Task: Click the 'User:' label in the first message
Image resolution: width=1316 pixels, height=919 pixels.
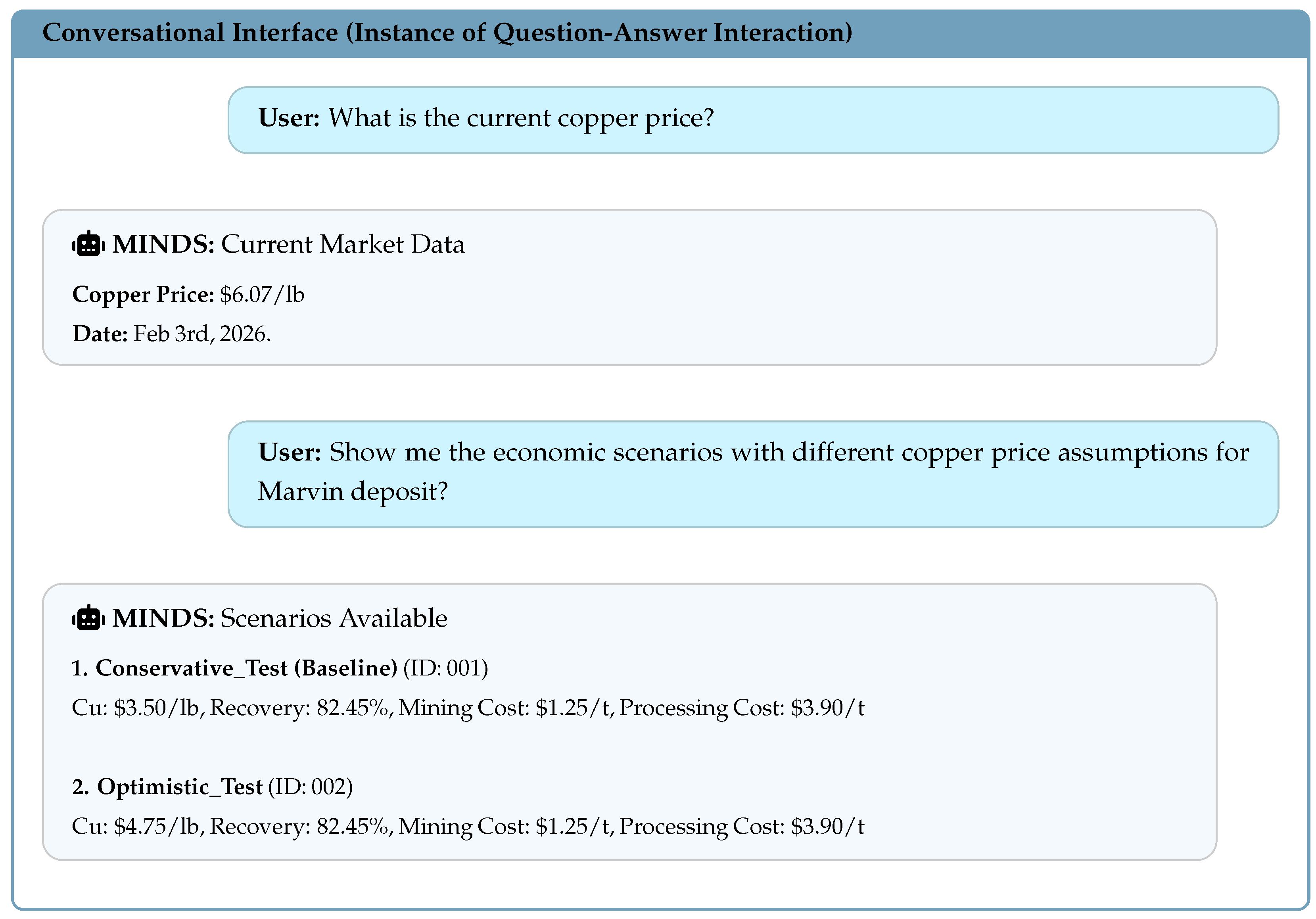Action: [x=290, y=117]
